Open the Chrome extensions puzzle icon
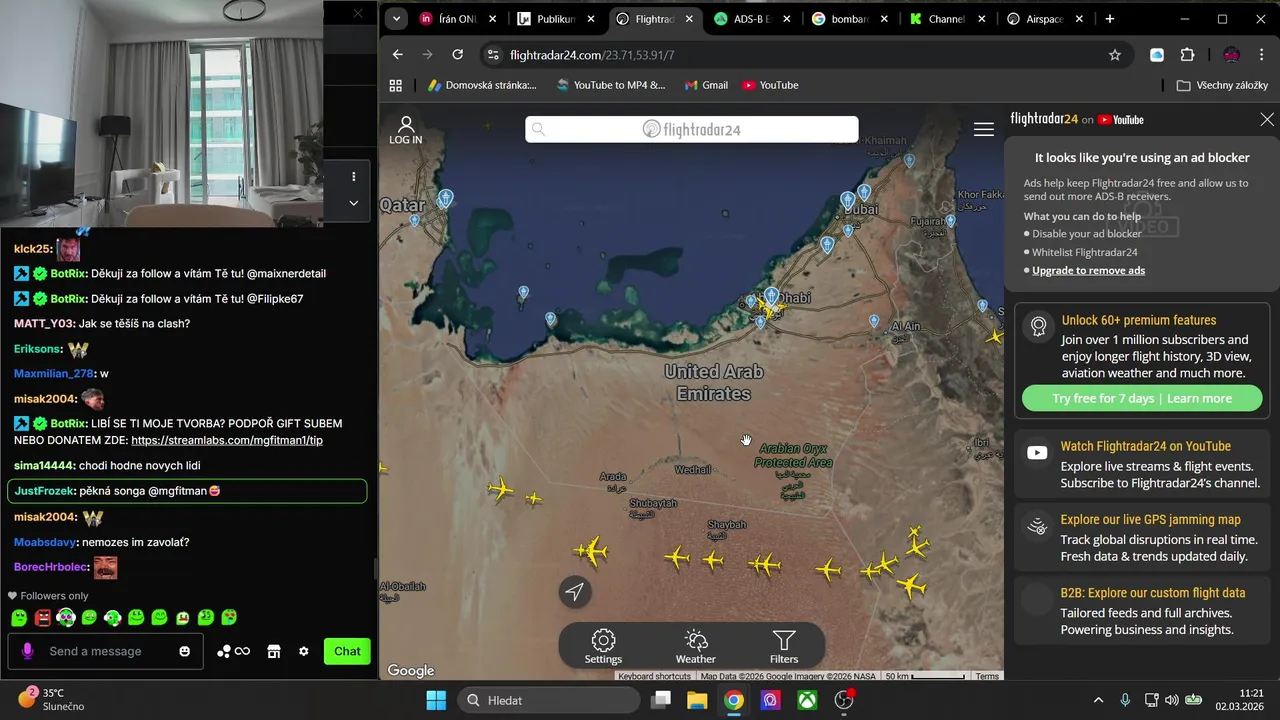 point(1187,55)
